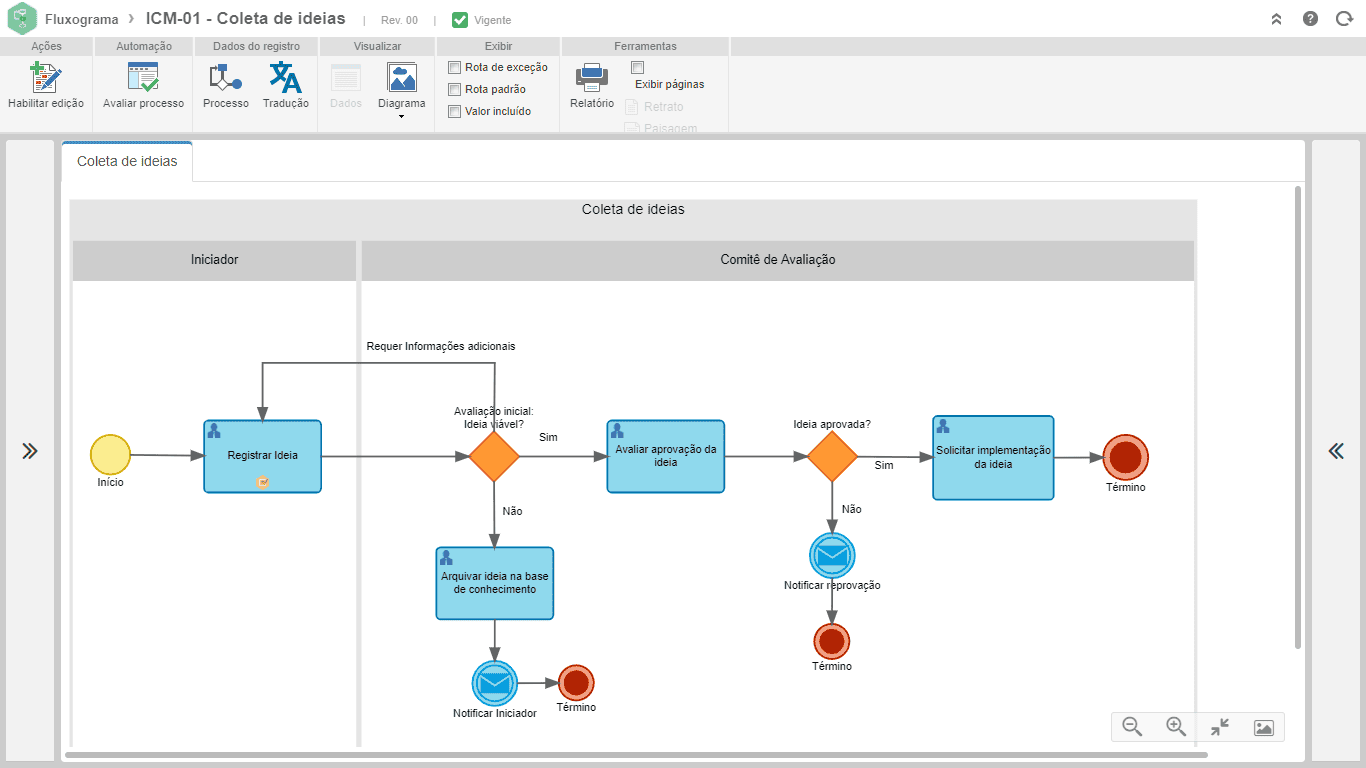1366x768 pixels.
Task: Open the Diagrama dropdown arrow
Action: (402, 117)
